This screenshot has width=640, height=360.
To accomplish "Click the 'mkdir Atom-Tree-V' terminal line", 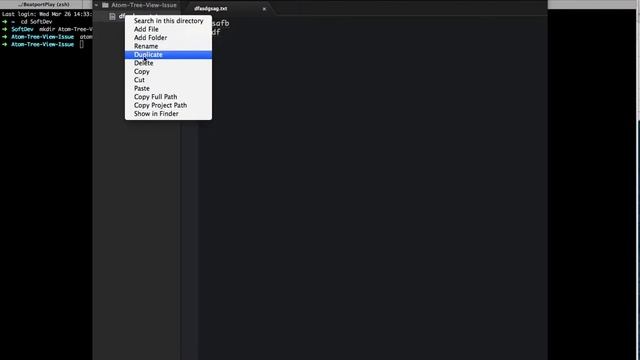I will [x=46, y=29].
